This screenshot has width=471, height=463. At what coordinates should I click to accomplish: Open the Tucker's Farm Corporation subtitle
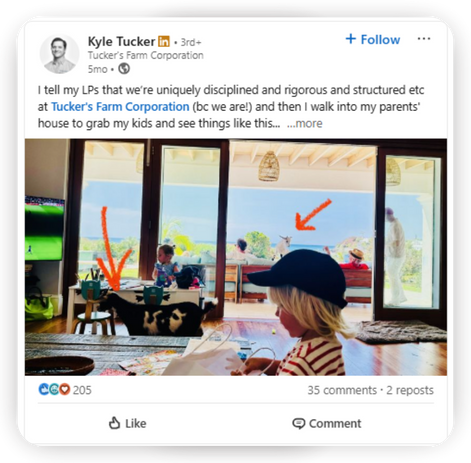146,55
